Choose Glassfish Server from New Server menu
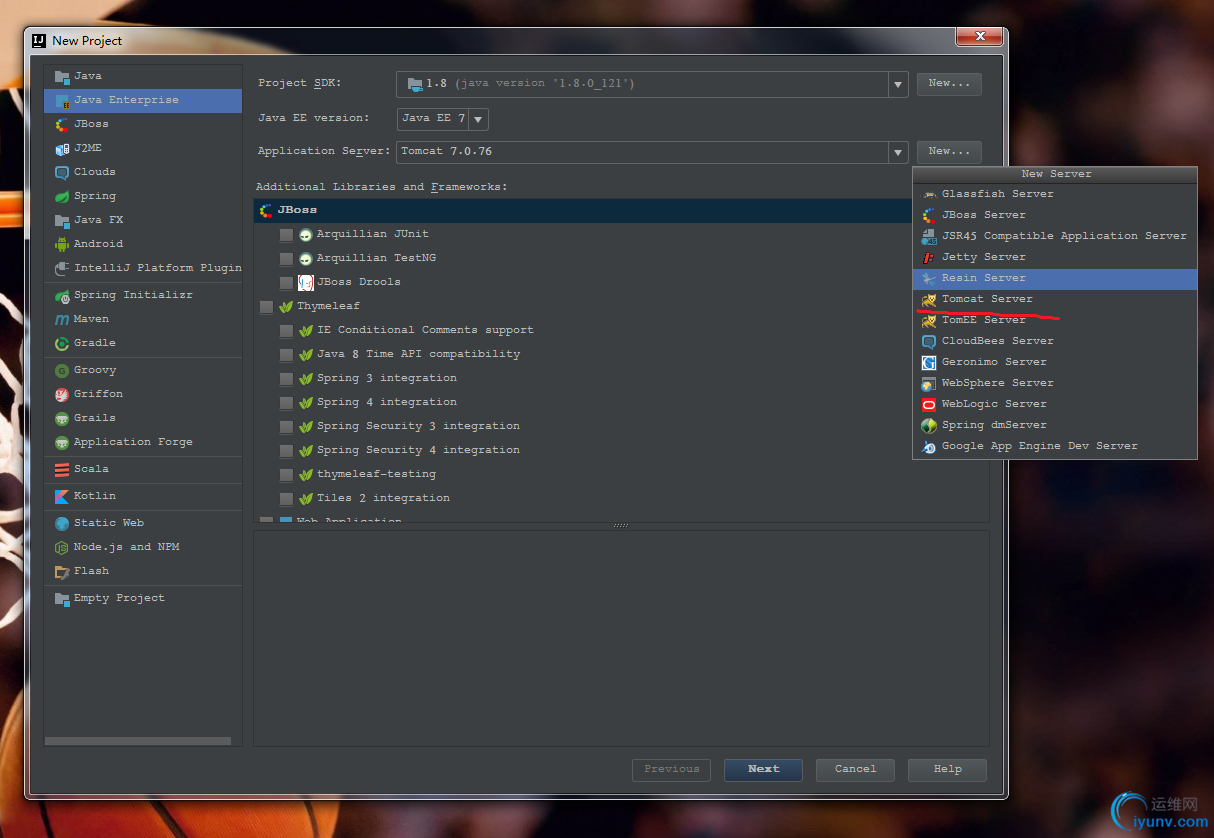Image resolution: width=1214 pixels, height=838 pixels. pyautogui.click(x=1055, y=194)
